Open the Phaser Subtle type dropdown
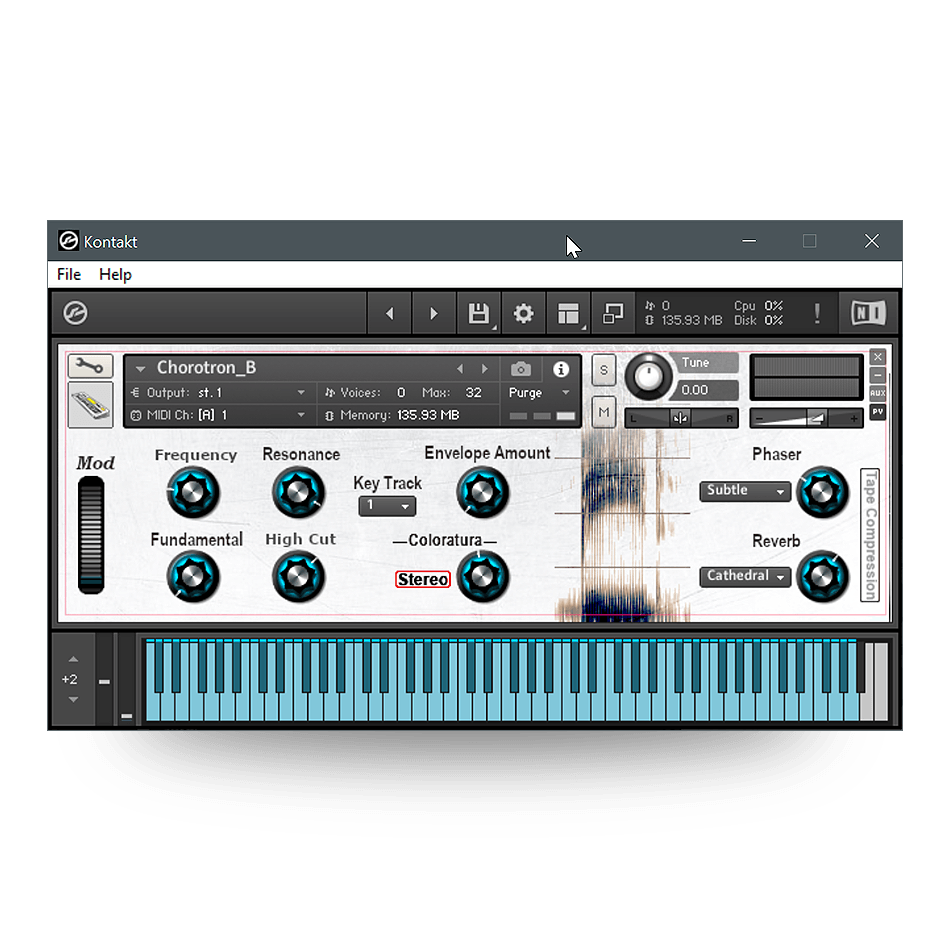 745,491
